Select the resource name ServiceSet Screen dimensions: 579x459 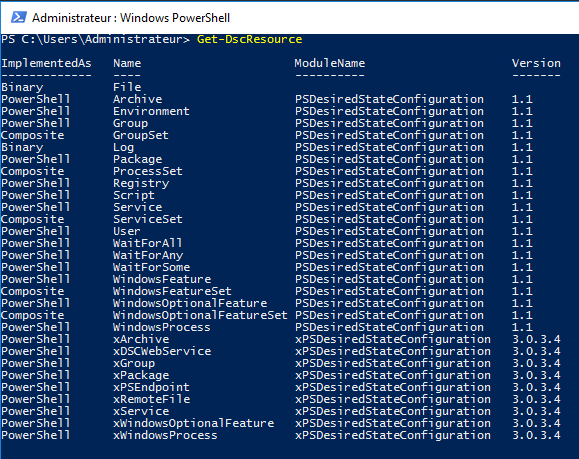pyautogui.click(x=148, y=219)
